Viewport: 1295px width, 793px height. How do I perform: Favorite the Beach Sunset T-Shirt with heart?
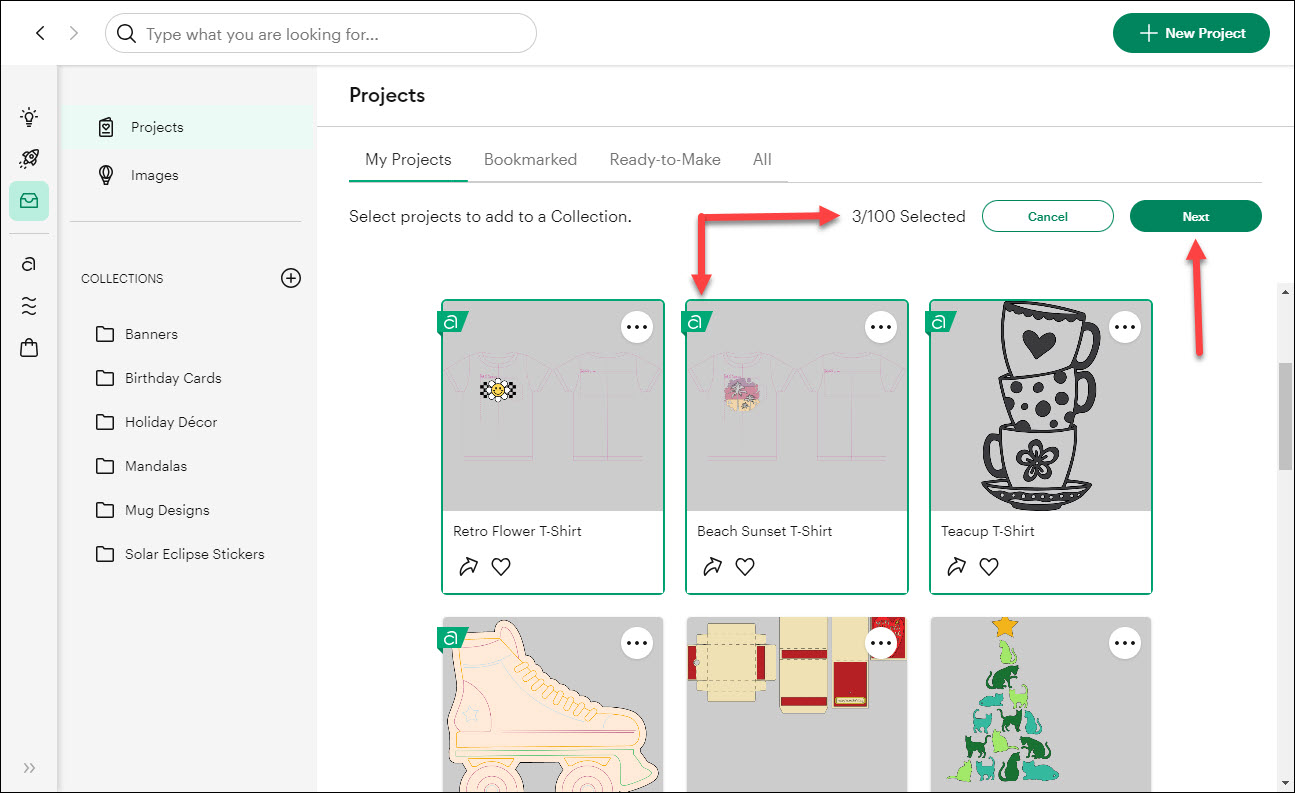point(745,567)
